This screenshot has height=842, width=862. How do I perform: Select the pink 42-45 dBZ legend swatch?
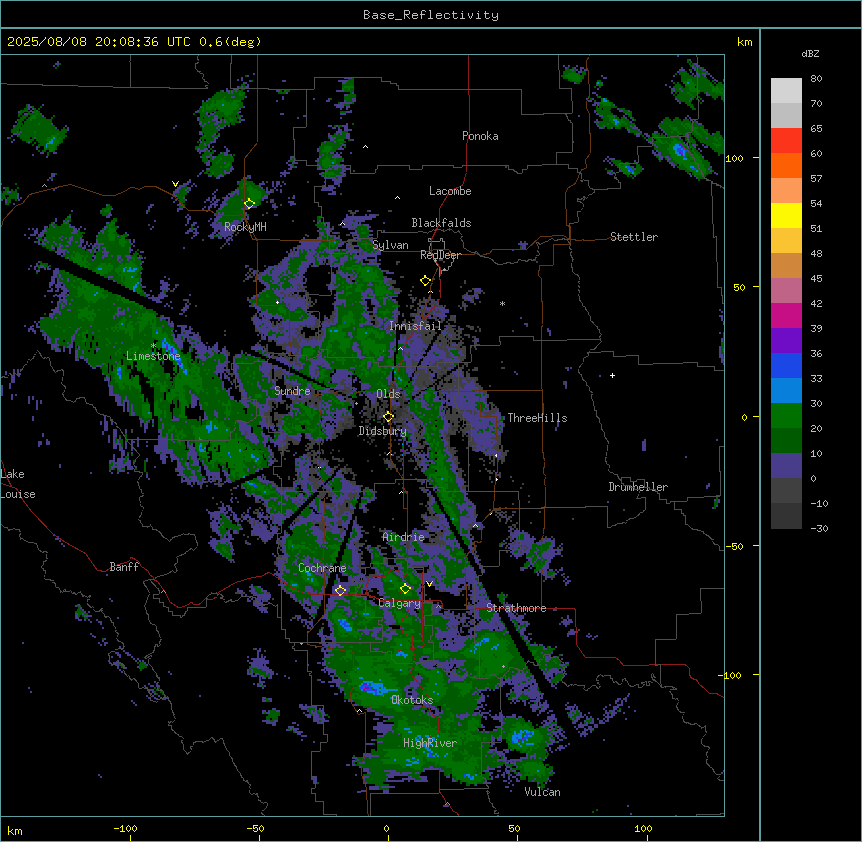pos(786,291)
